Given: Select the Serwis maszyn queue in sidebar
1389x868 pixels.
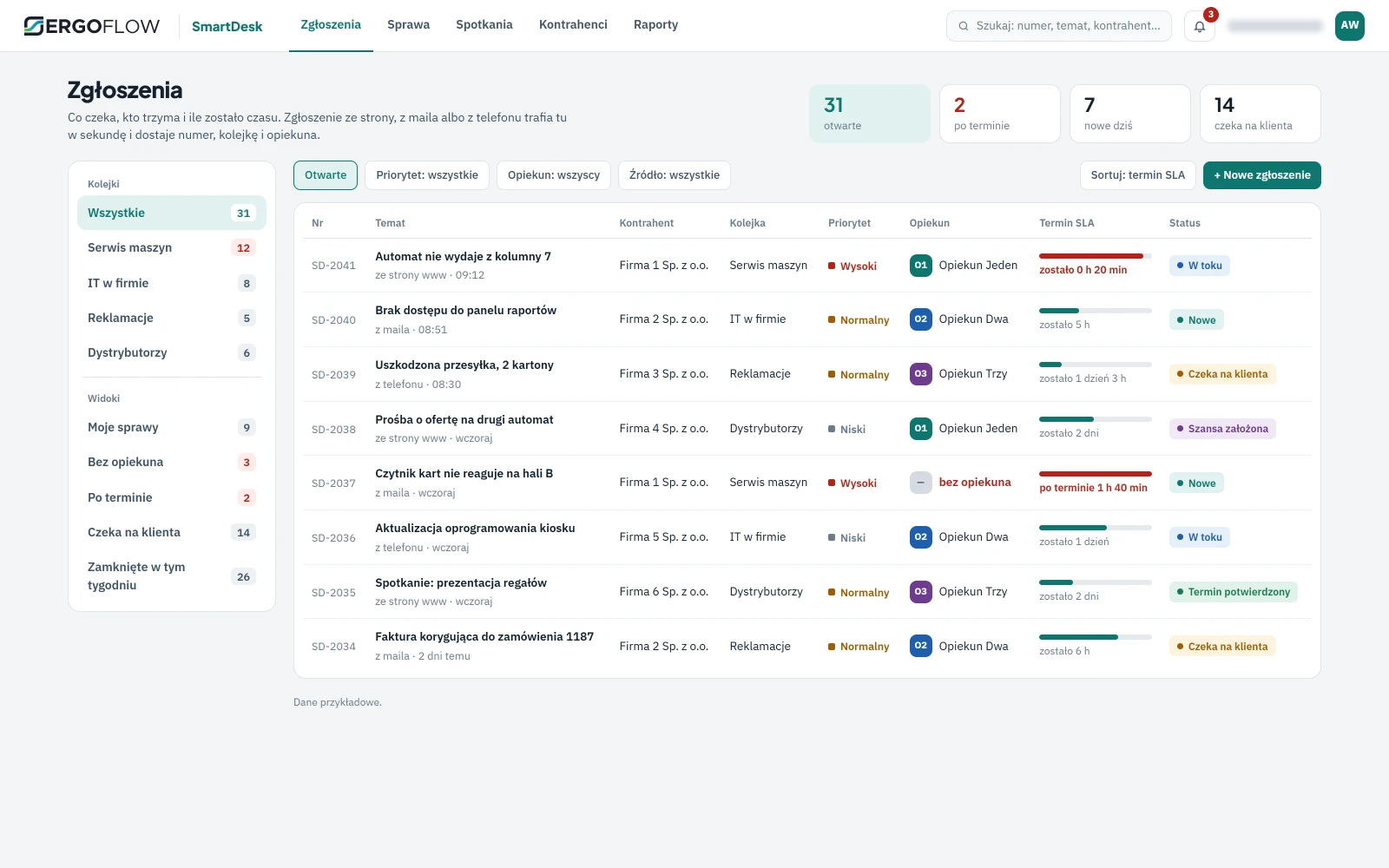Looking at the screenshot, I should (172, 247).
